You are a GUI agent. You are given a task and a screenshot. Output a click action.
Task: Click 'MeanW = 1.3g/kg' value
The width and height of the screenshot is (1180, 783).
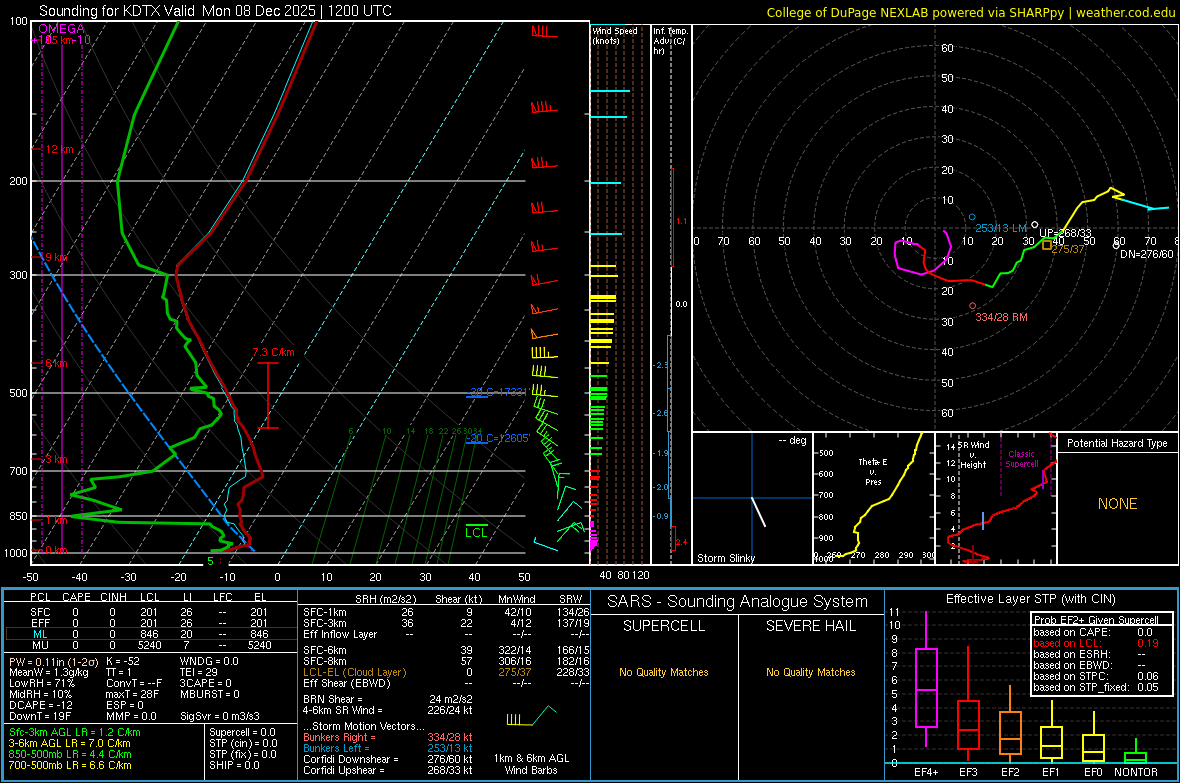click(49, 672)
